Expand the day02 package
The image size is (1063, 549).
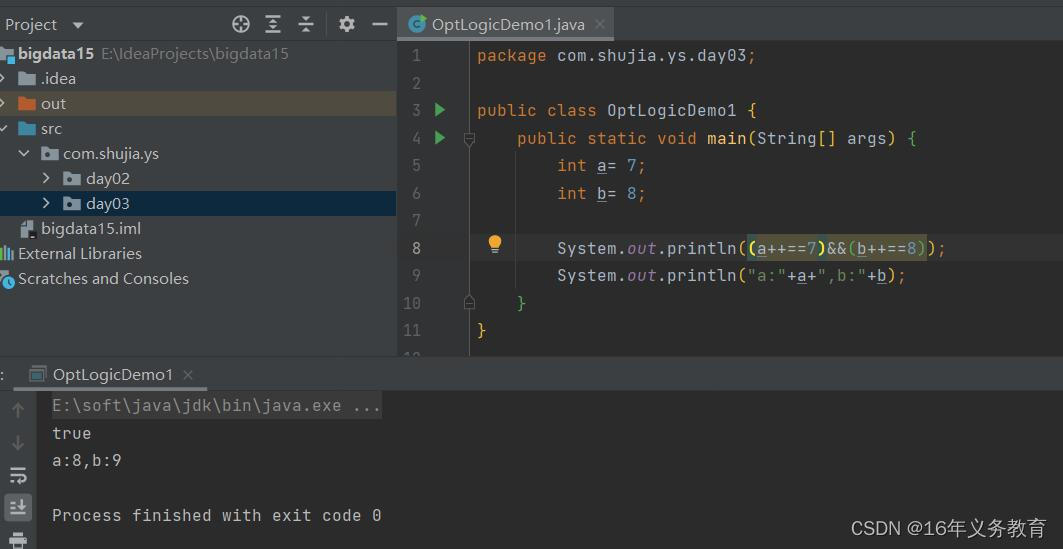tap(46, 178)
